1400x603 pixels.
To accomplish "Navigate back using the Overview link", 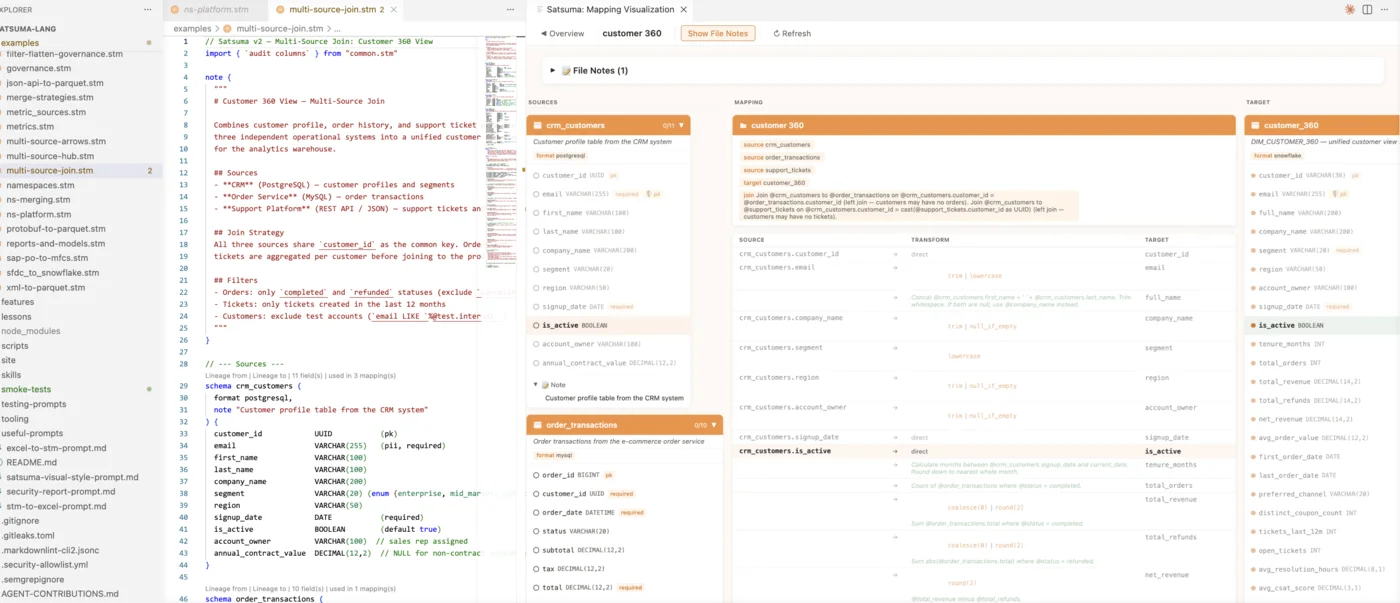I will 566,33.
